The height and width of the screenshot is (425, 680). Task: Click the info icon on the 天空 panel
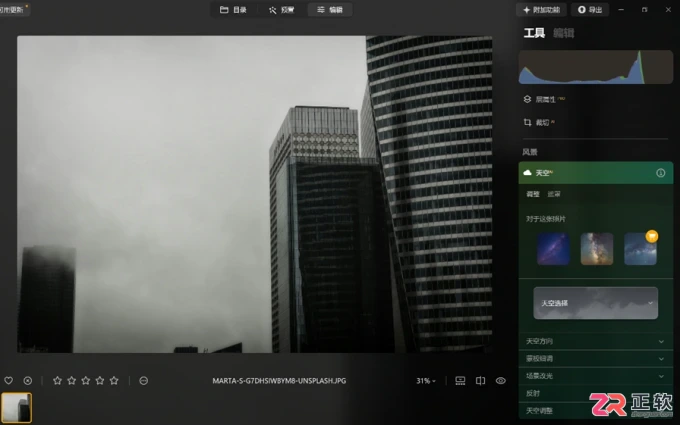[x=660, y=173]
